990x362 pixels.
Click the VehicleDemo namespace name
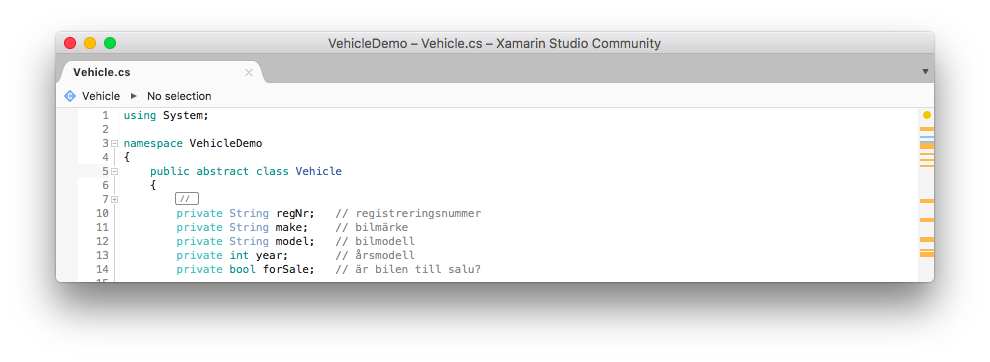pos(226,143)
